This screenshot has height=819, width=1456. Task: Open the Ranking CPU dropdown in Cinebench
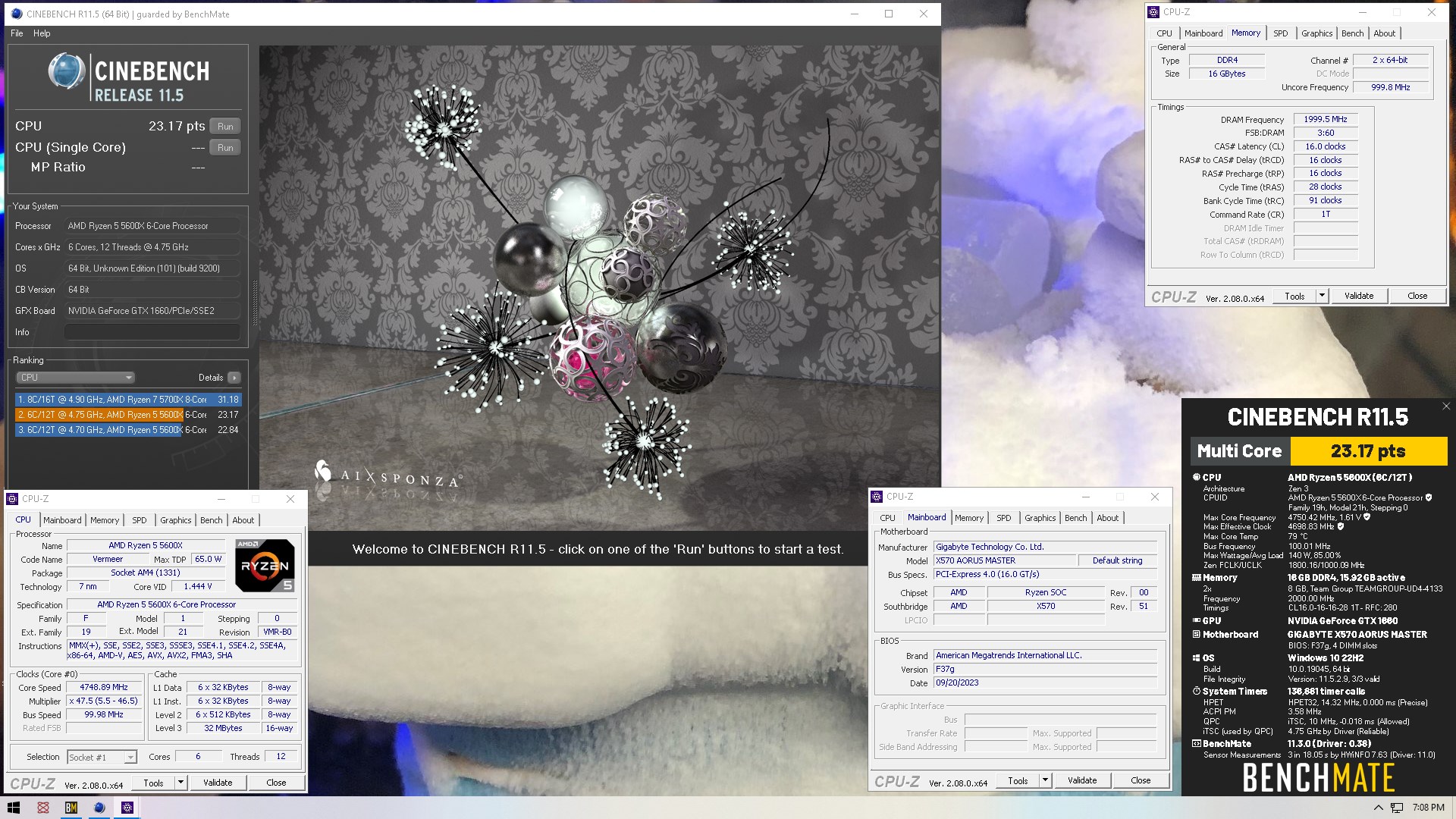tap(76, 378)
